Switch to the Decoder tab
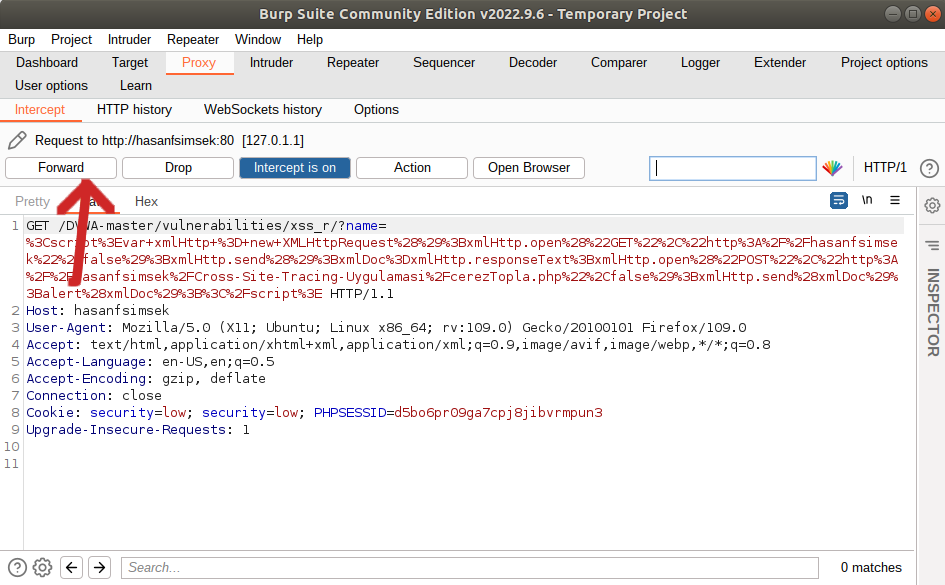The image size is (945, 585). click(533, 63)
